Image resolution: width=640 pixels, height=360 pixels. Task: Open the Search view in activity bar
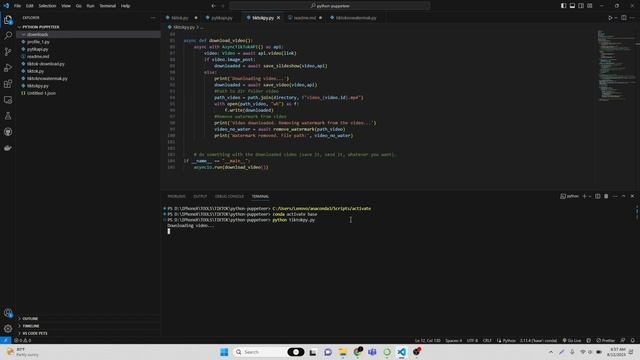coord(8,36)
